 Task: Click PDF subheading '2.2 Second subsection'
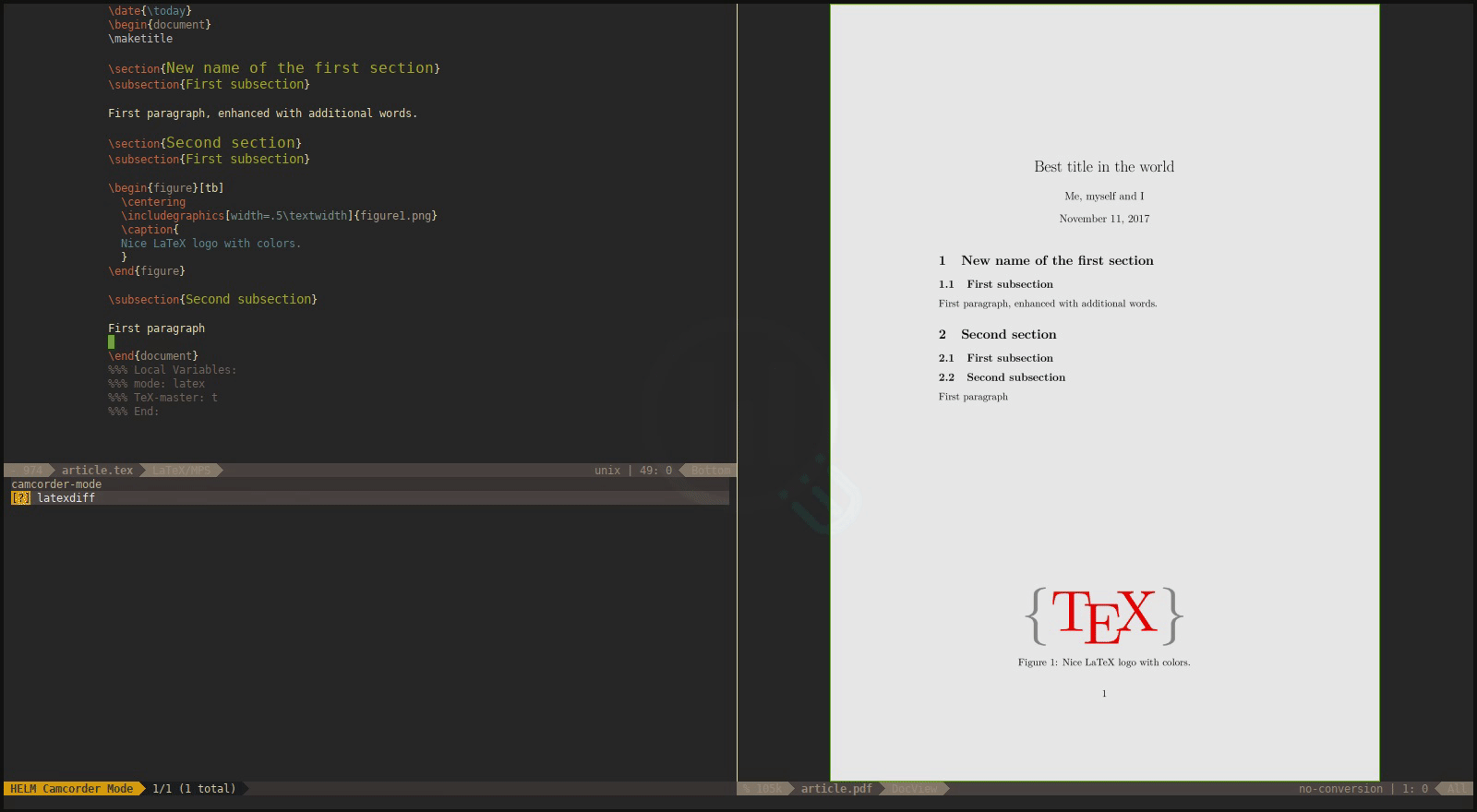[x=1002, y=377]
